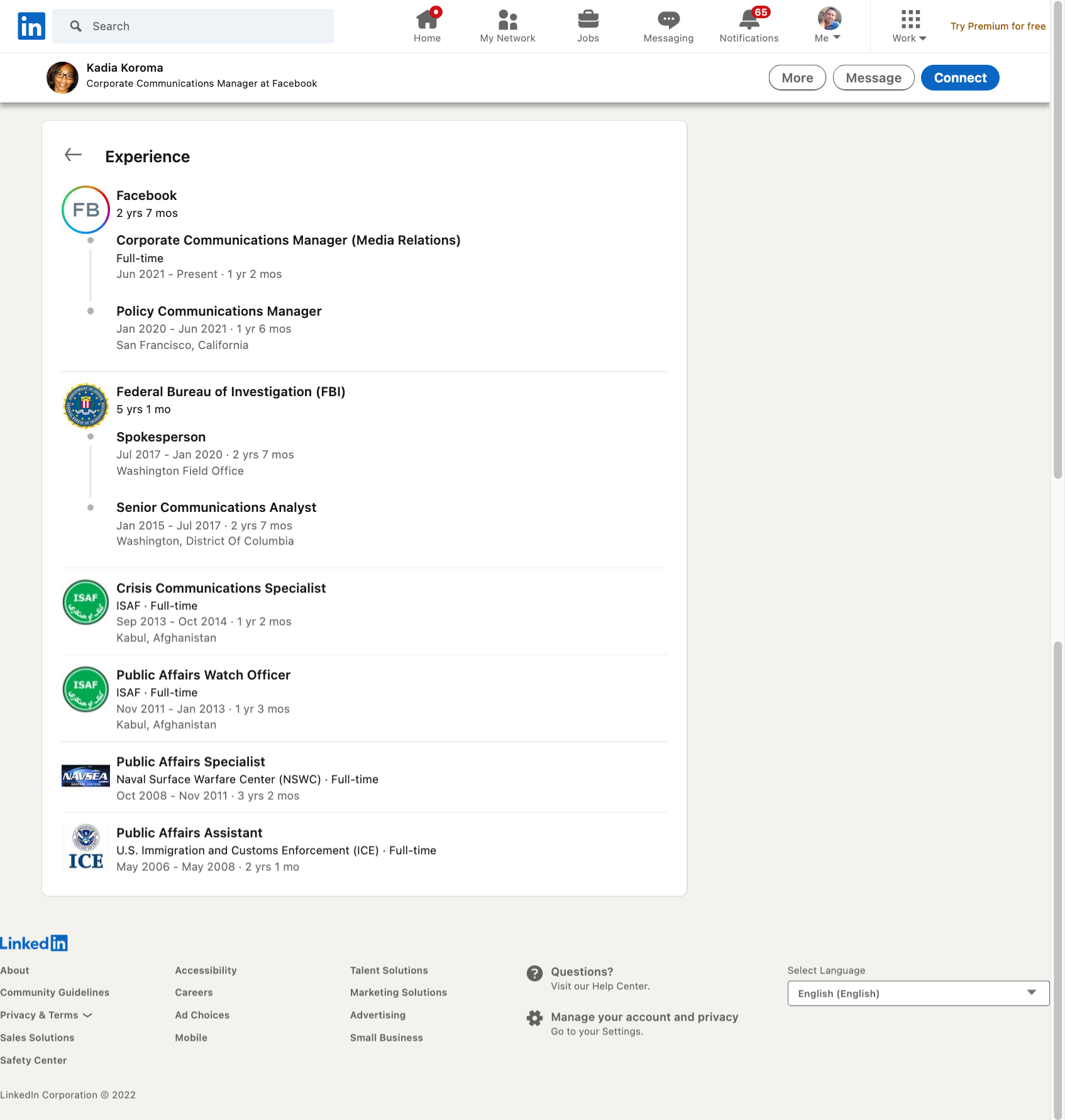This screenshot has width=1065, height=1120.
Task: Click the Search input field
Action: (x=193, y=26)
